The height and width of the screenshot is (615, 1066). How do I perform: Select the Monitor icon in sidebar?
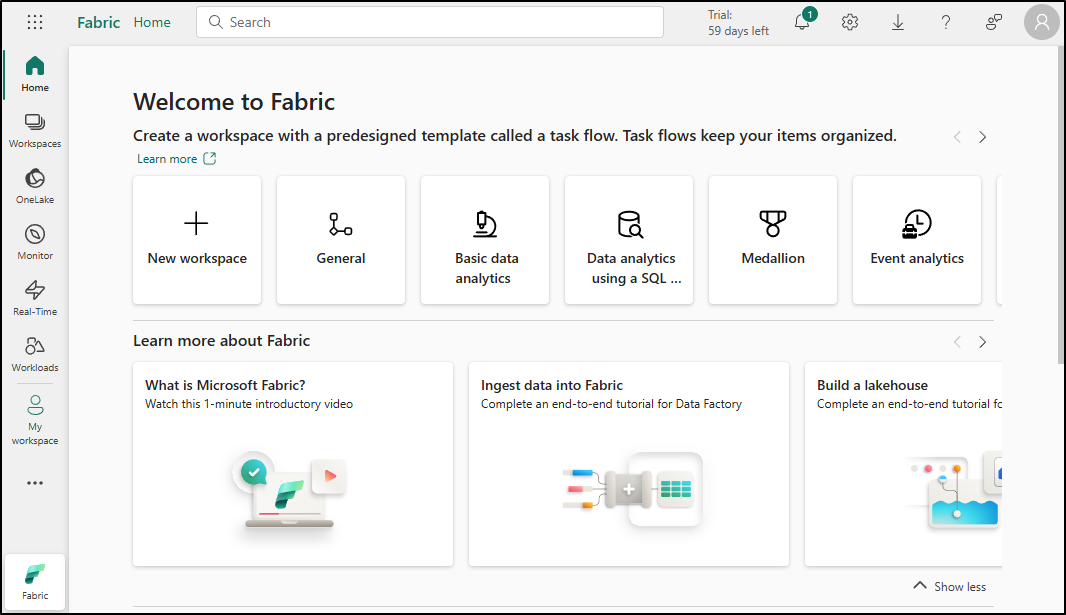[x=34, y=242]
